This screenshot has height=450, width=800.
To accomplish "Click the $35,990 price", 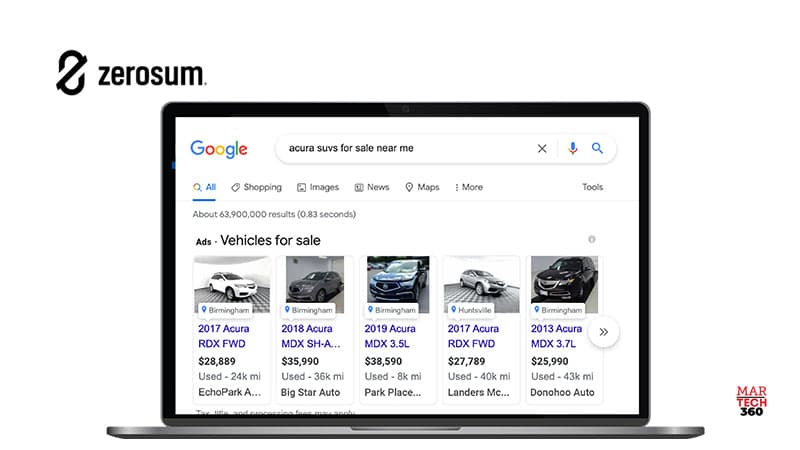I will pos(300,361).
